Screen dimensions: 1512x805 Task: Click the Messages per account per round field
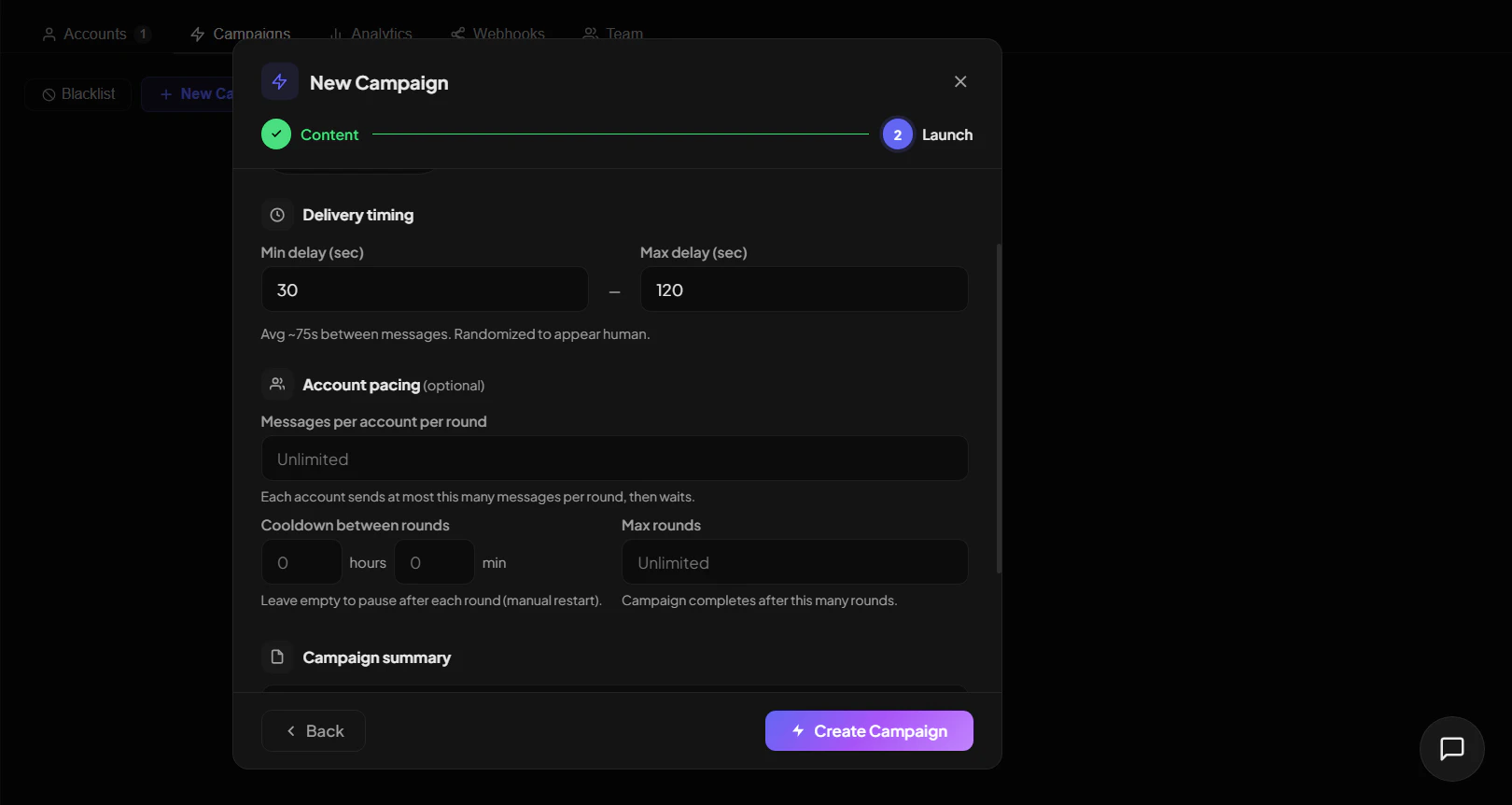coord(614,459)
